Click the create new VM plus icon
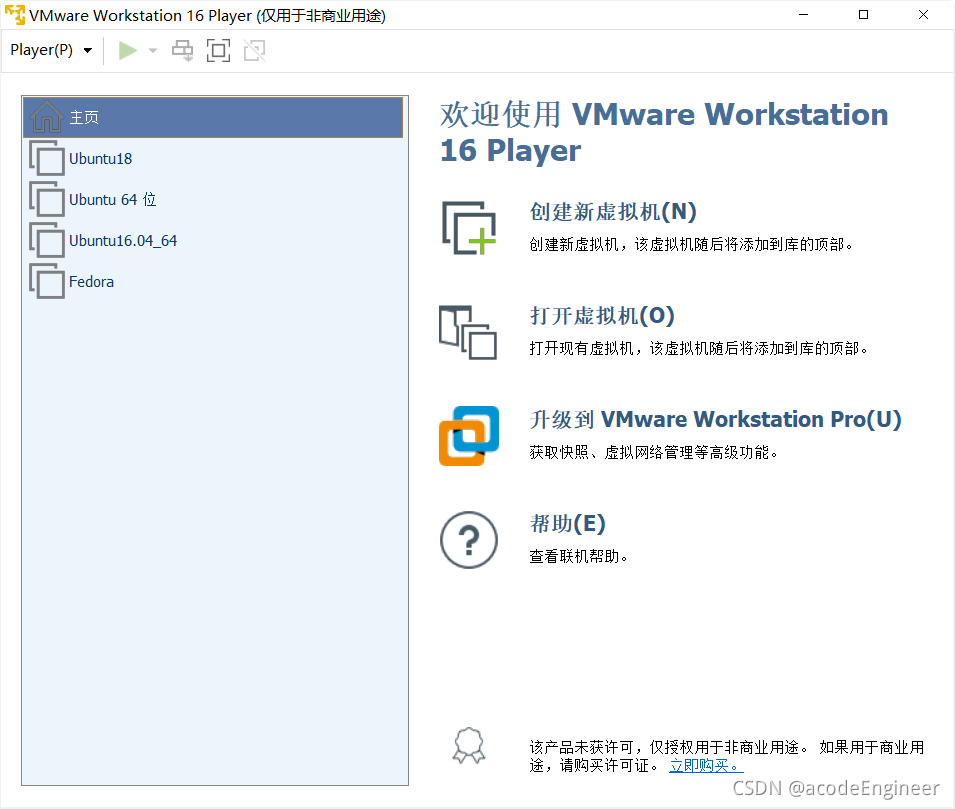Image resolution: width=955 pixels, height=809 pixels. [469, 228]
